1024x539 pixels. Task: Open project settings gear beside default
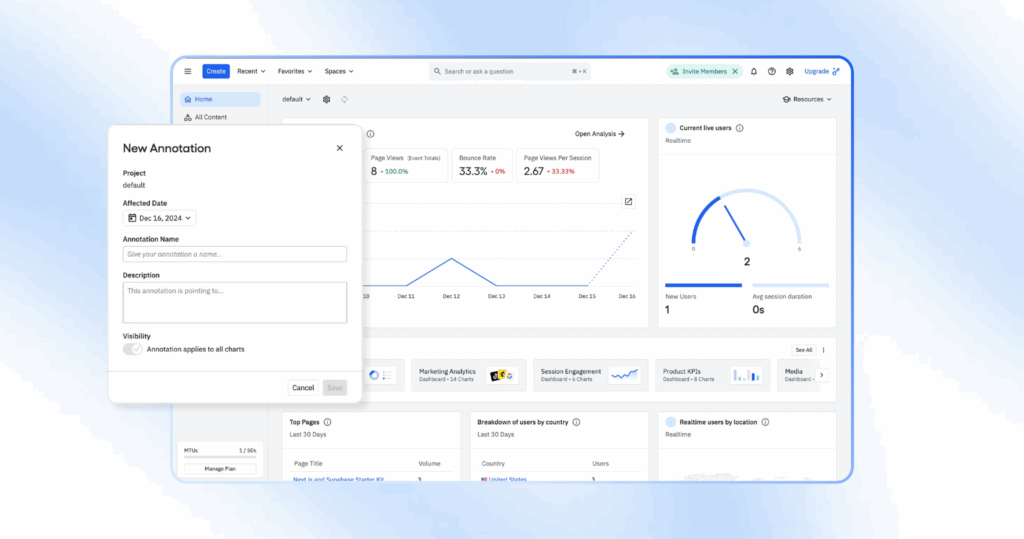(x=327, y=99)
